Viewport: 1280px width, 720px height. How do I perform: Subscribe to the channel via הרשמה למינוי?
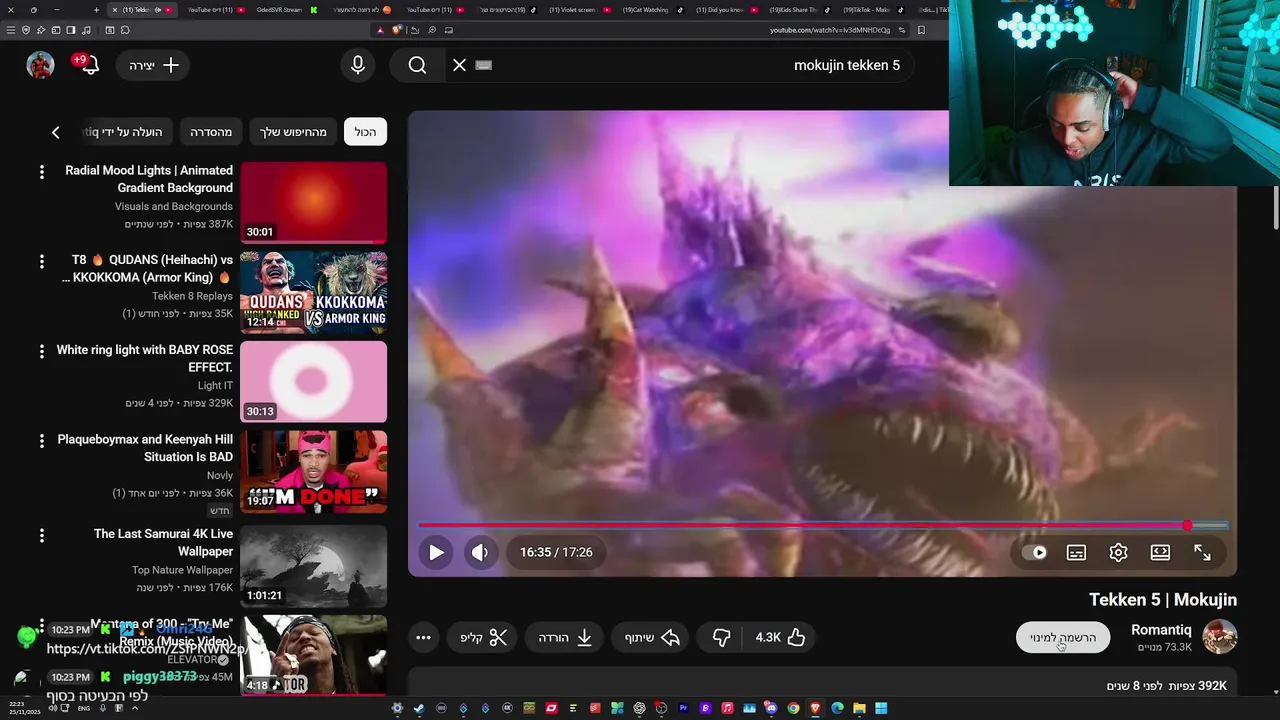(x=1063, y=637)
